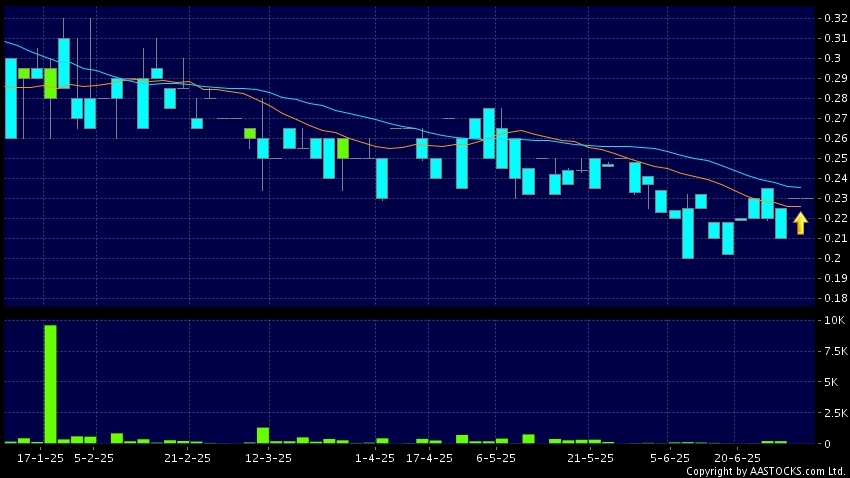Screen dimensions: 850x478
Task: Click the 0.29 price level label
Action: 835,79
